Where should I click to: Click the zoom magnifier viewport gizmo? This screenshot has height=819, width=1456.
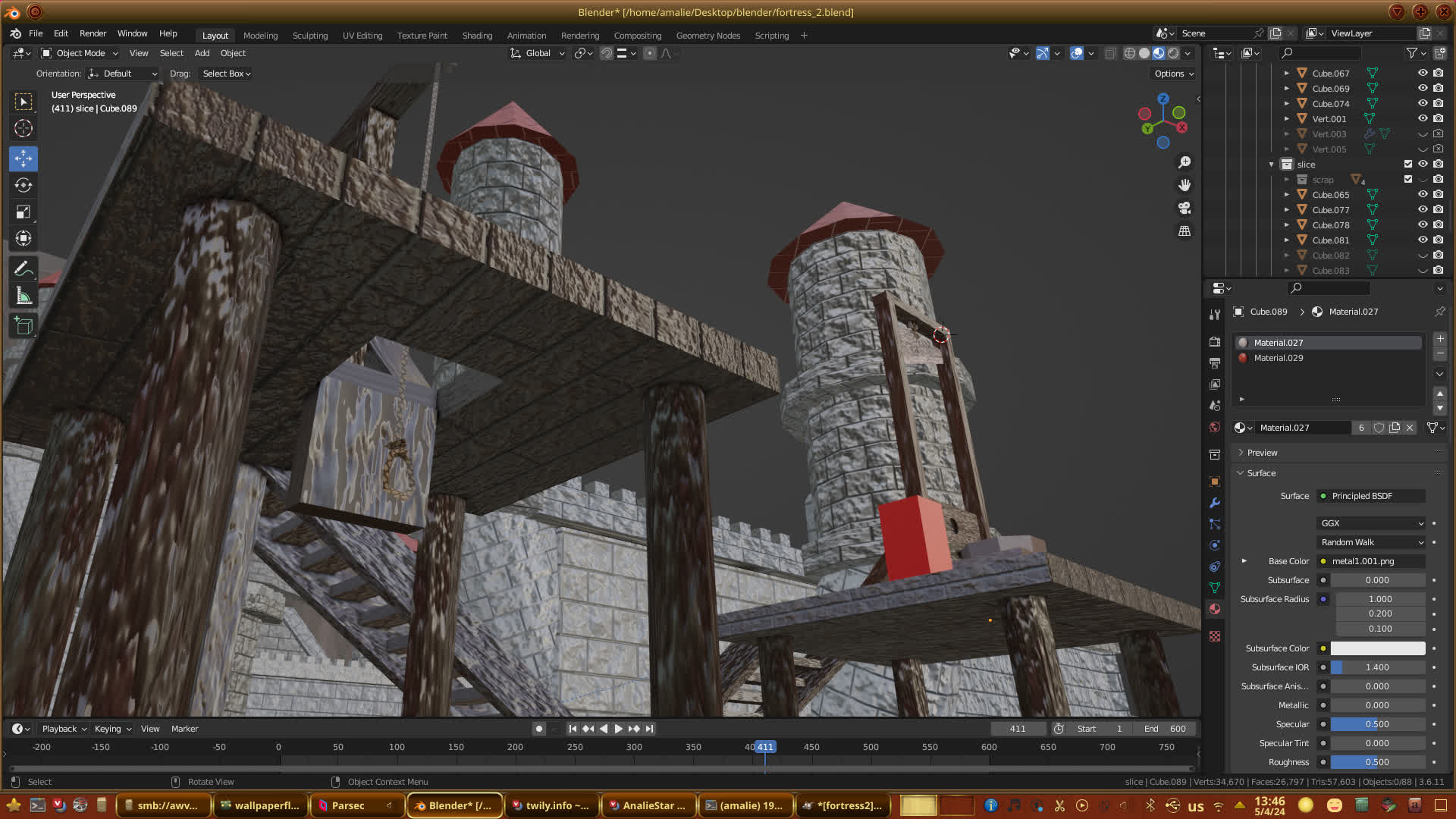(1184, 162)
